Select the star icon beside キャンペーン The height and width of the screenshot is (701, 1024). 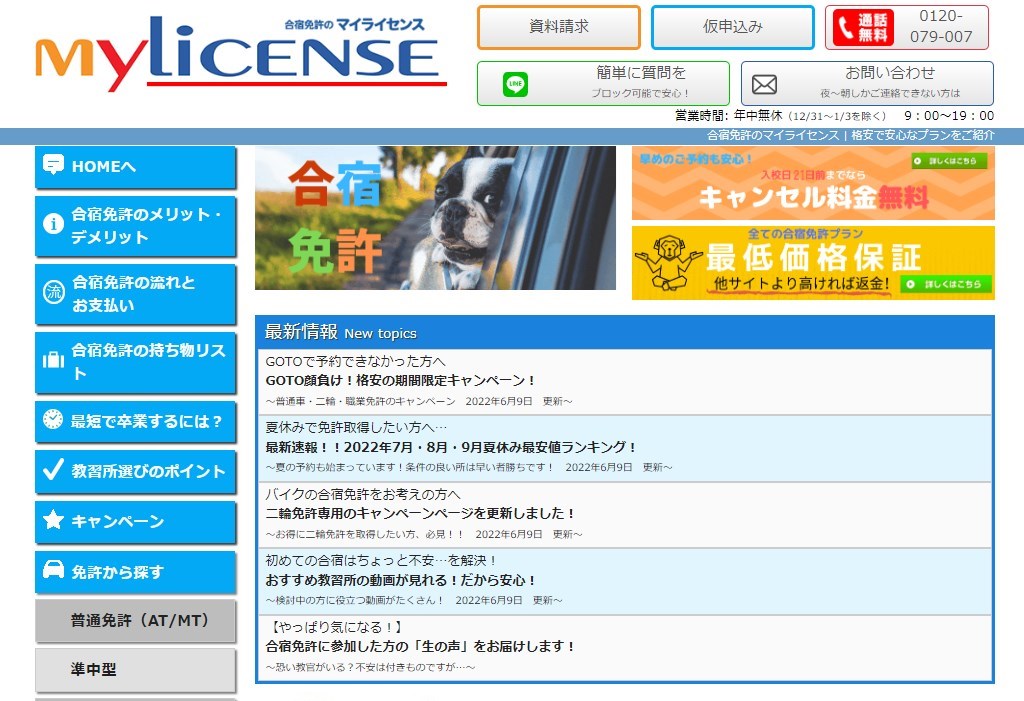click(53, 521)
